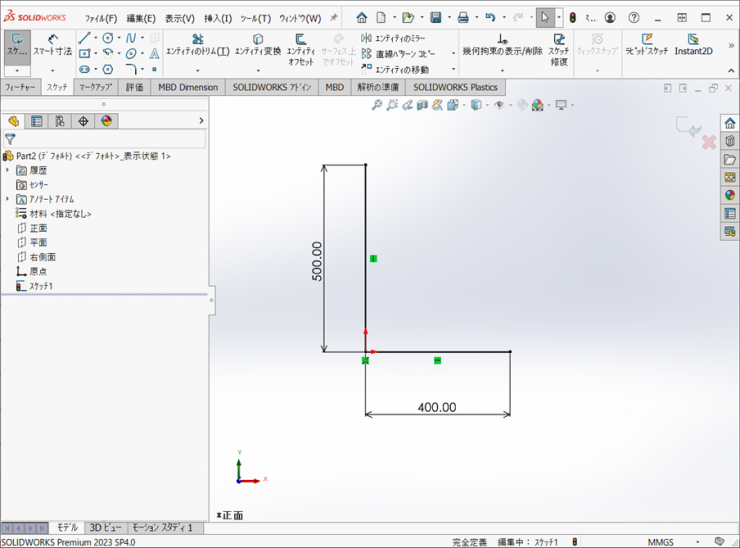Image resolution: width=740 pixels, height=548 pixels.
Task: Click the MMGS unit system in status bar
Action: tap(660, 541)
